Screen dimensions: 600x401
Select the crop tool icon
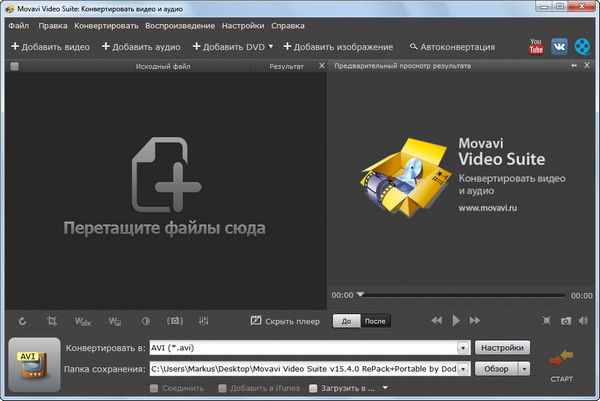[x=52, y=321]
